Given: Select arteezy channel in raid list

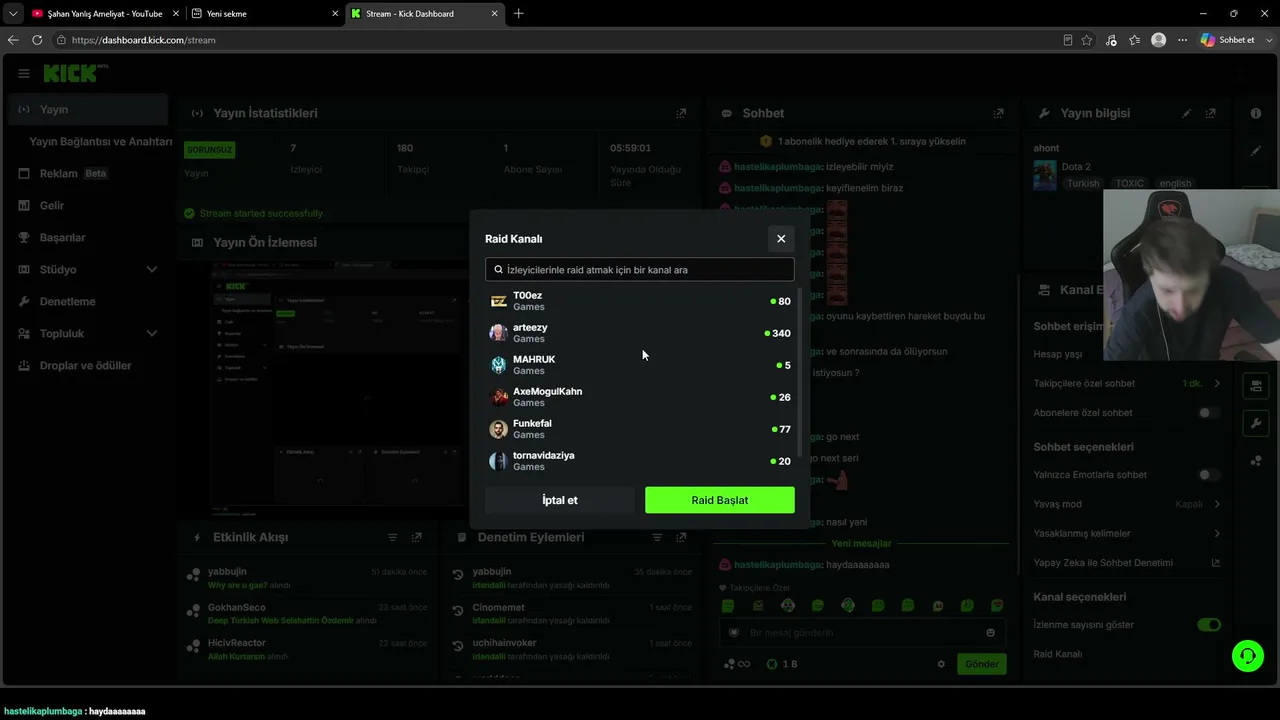Looking at the screenshot, I should [640, 333].
